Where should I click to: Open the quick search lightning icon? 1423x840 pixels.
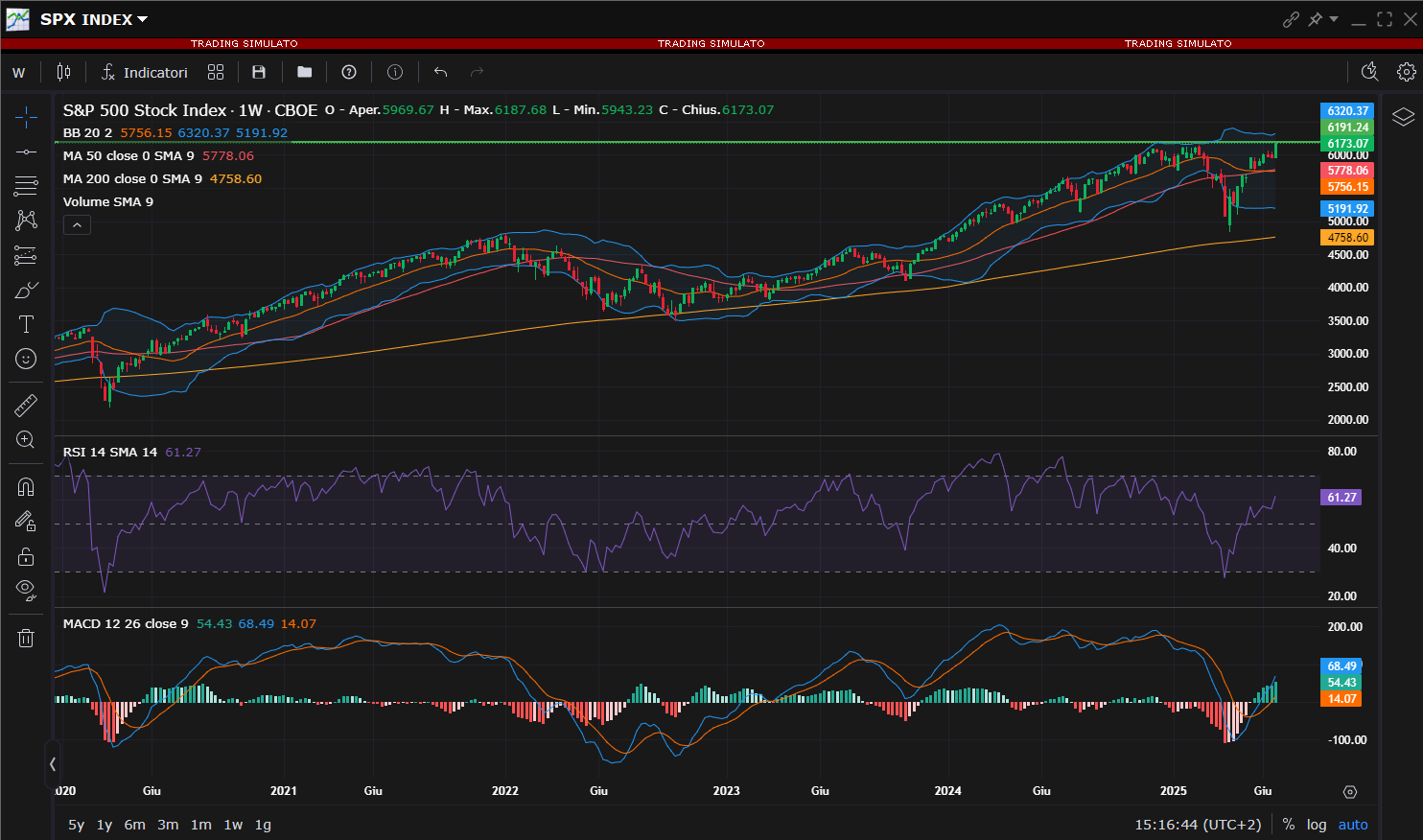(x=1369, y=72)
